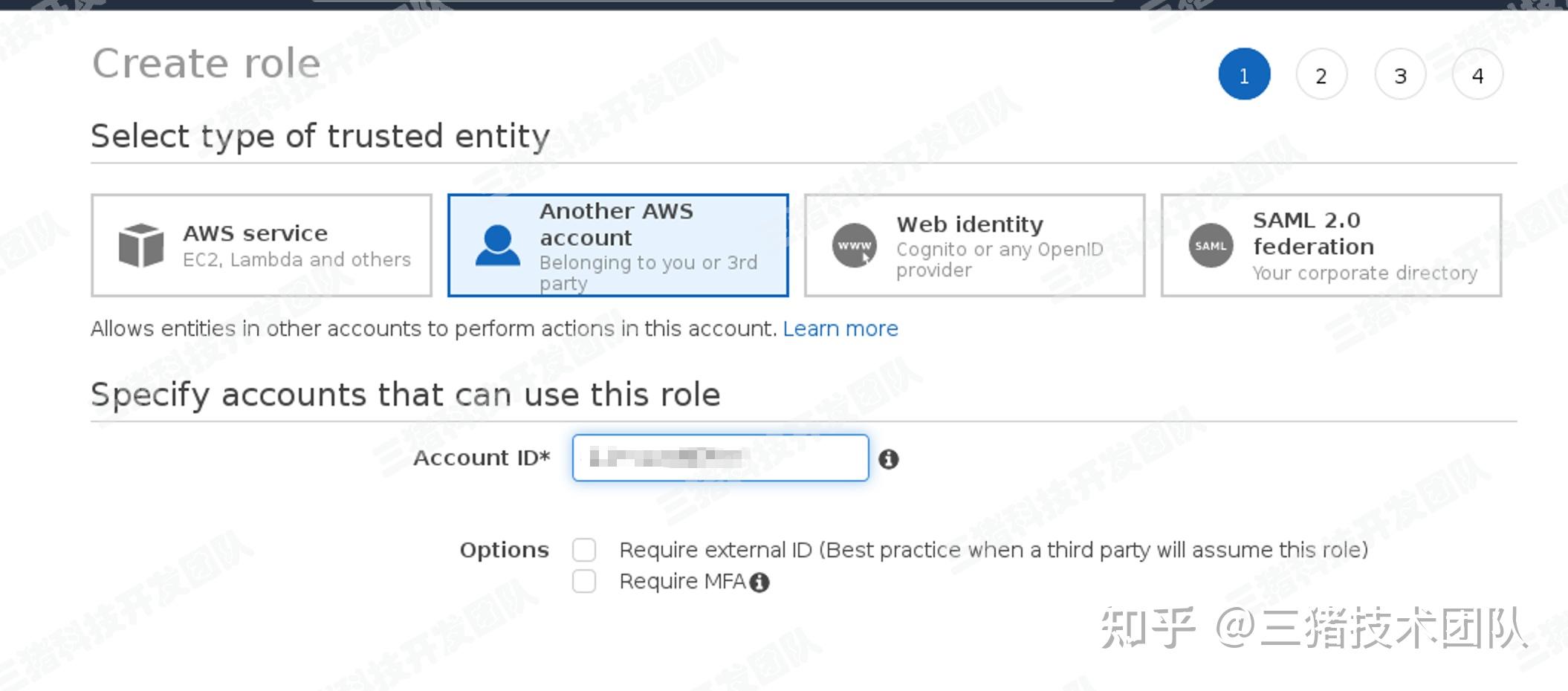Click the cursor icon on Web identity card
1568x691 pixels.
[865, 256]
